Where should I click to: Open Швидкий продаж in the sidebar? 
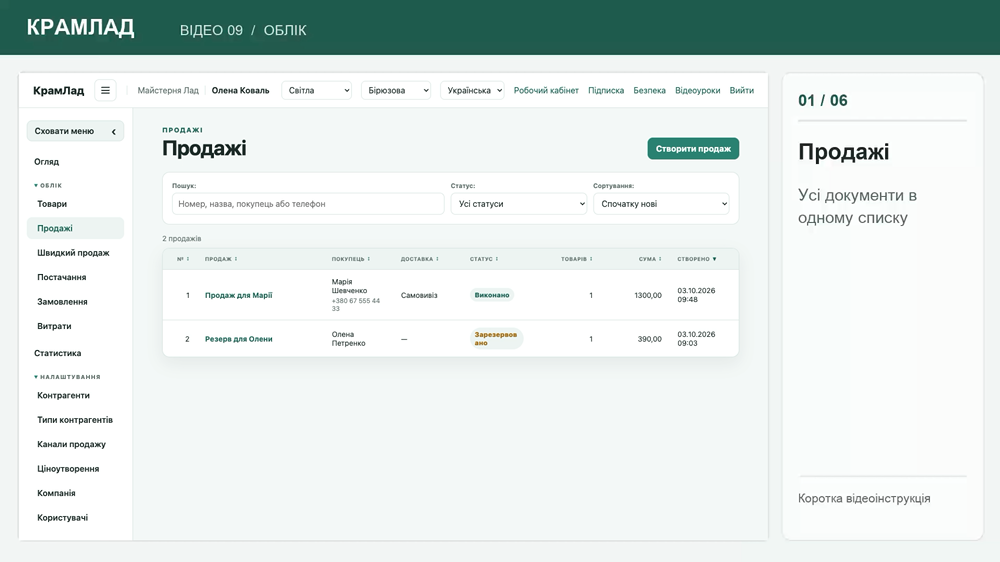(75, 253)
